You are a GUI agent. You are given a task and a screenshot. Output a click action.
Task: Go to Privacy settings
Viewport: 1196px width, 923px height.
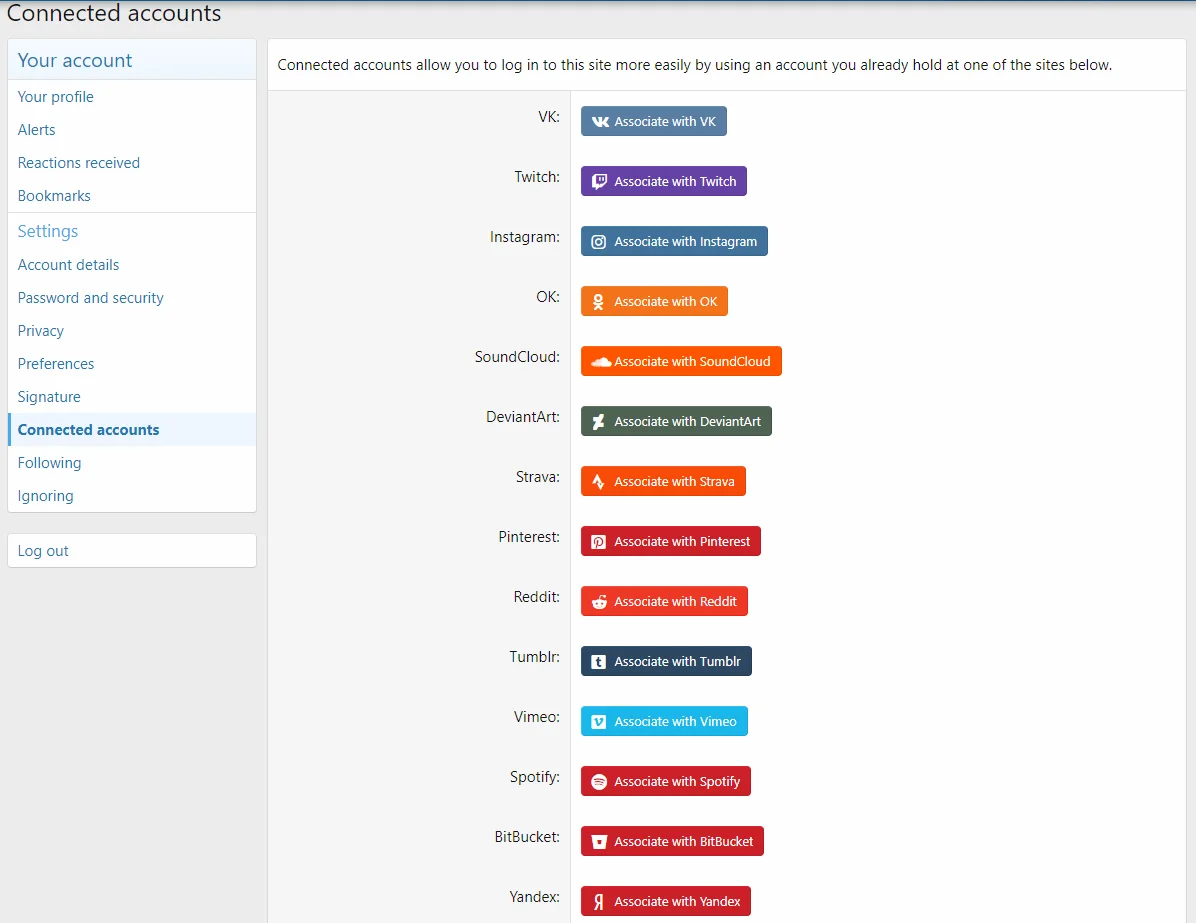132,331
